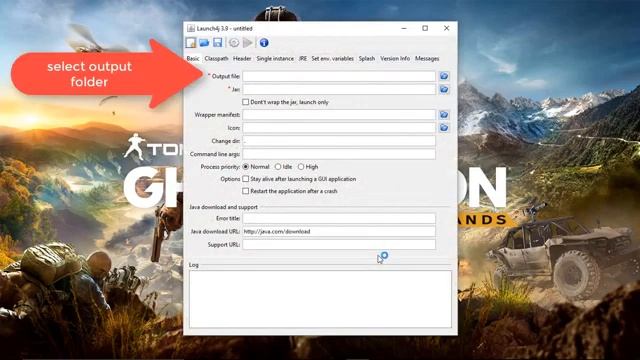Browse for the Jar file
Viewport: 640px width, 360px height.
click(444, 89)
